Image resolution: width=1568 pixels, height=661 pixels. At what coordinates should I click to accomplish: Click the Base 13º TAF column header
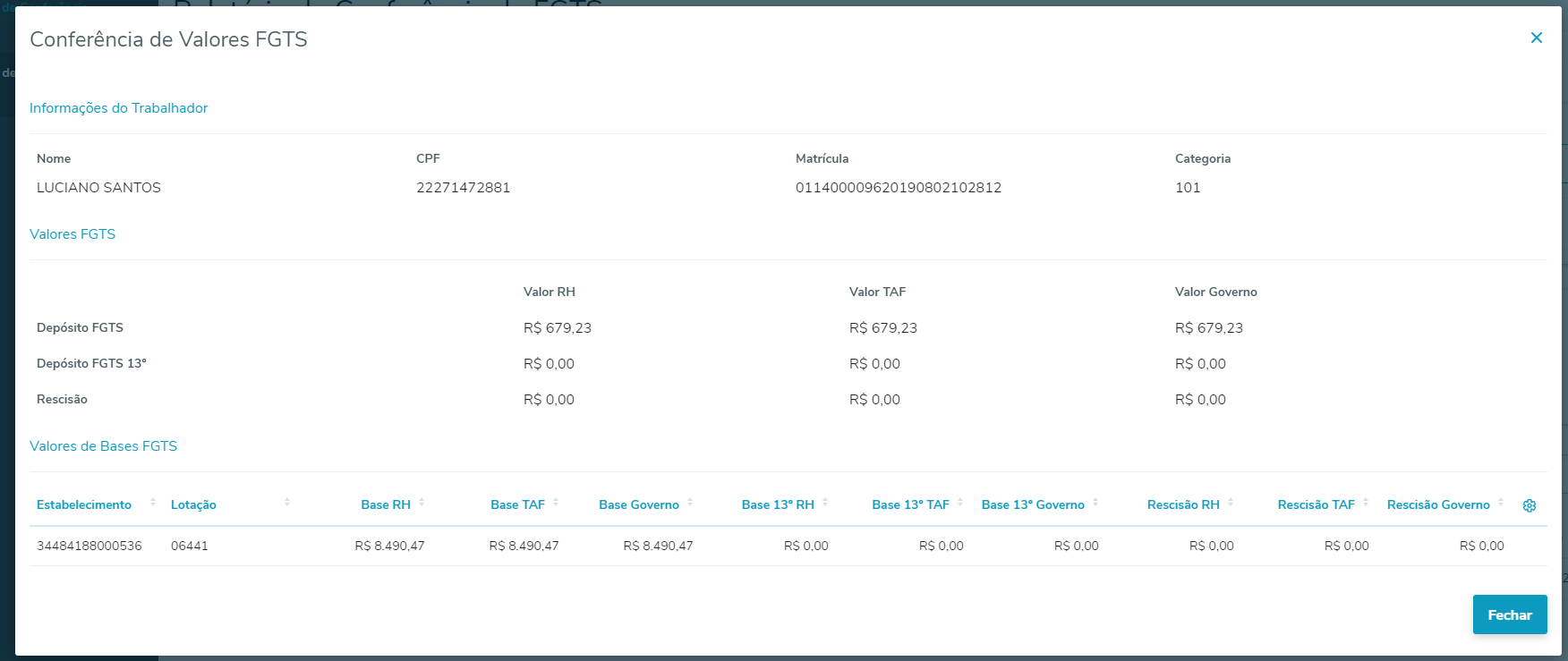910,504
